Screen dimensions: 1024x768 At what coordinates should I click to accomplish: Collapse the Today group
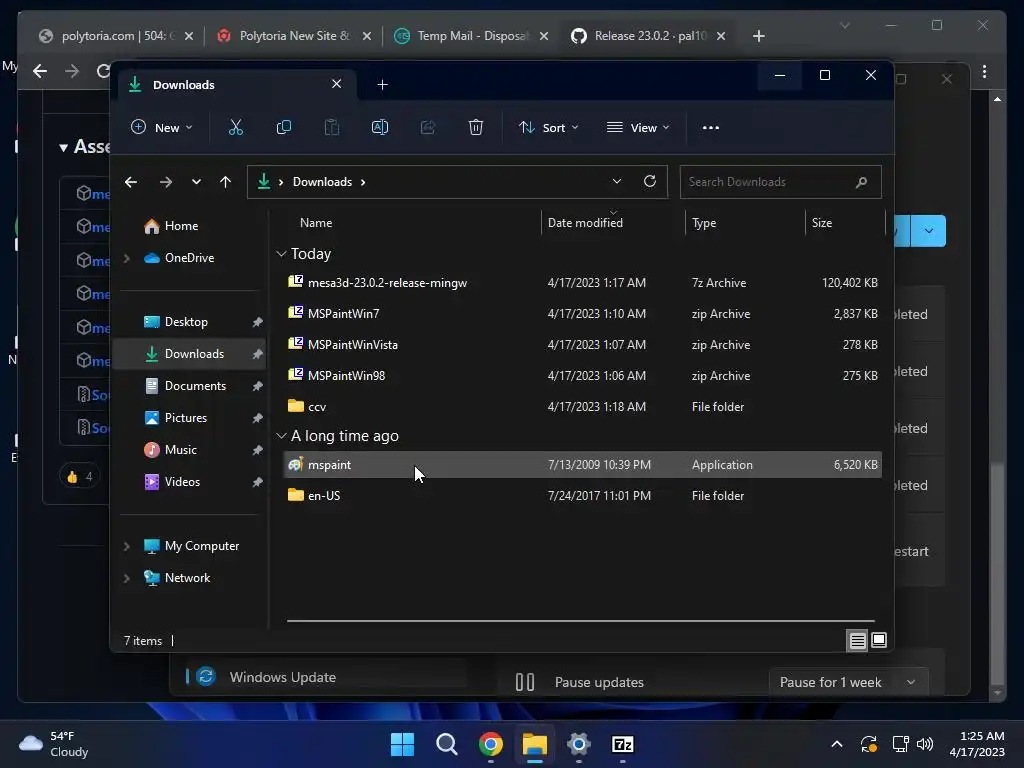point(281,253)
